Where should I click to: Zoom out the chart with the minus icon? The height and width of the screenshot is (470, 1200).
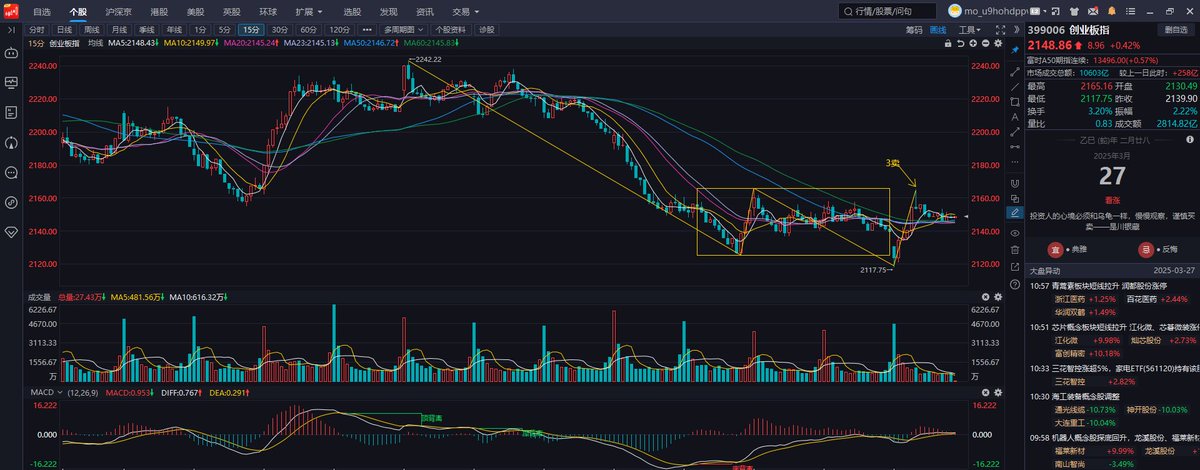(985, 44)
